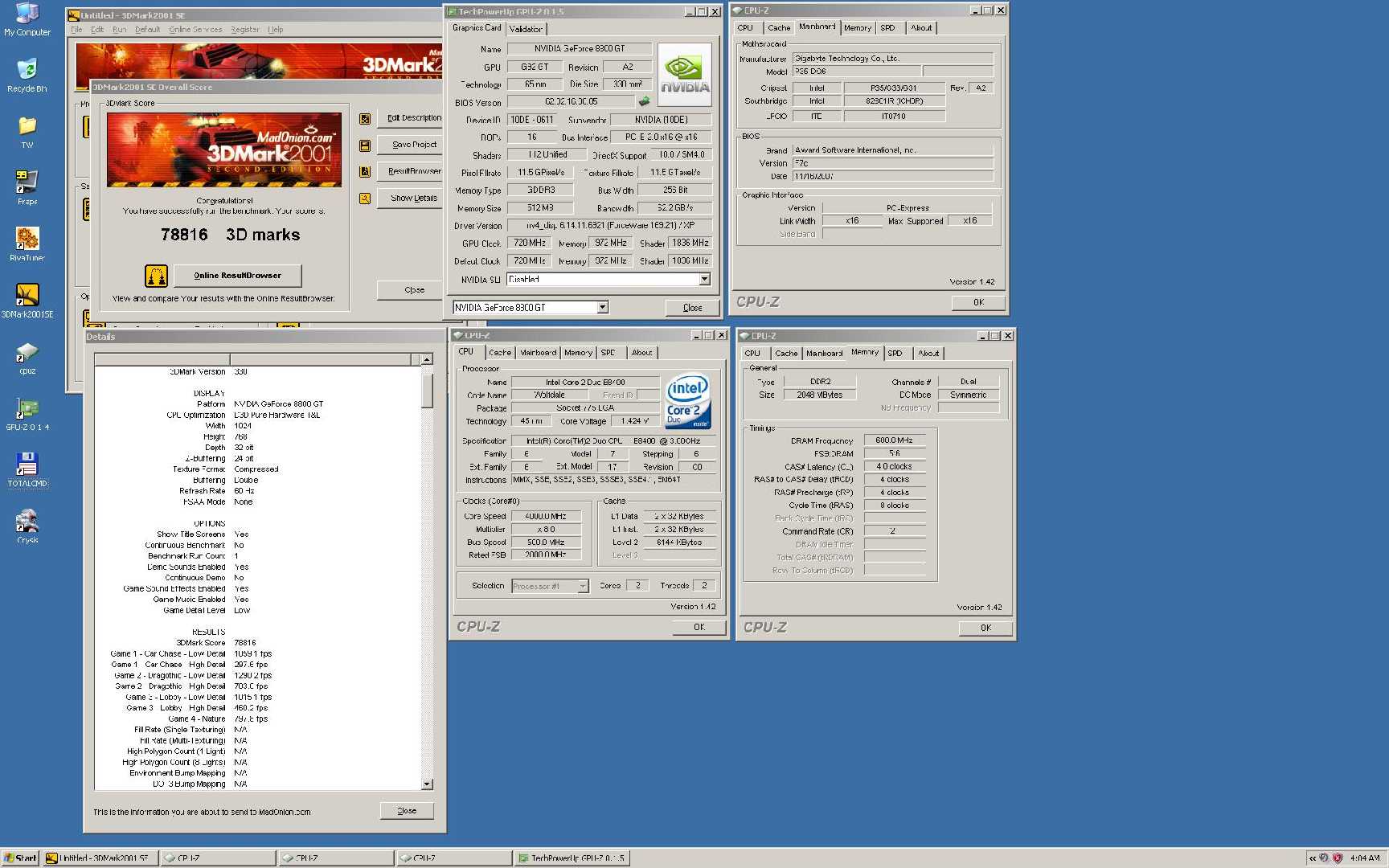Click Online ResultBrowser button
Image resolution: width=1389 pixels, height=868 pixels.
238,276
